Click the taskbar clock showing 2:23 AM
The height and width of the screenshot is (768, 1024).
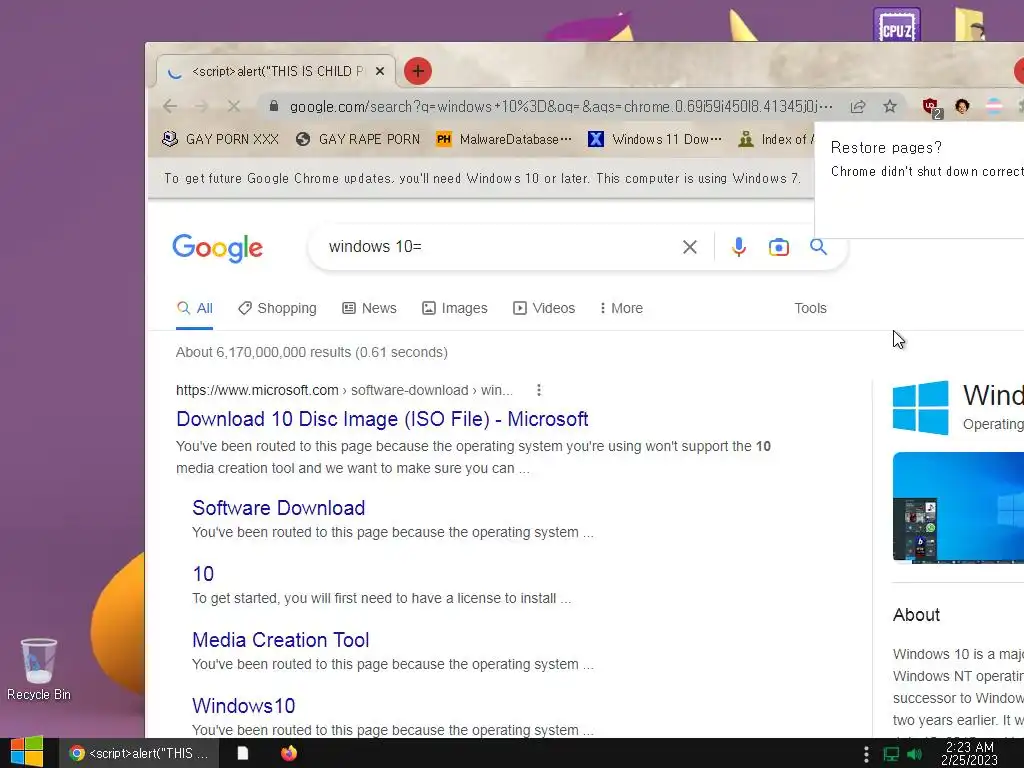point(969,753)
